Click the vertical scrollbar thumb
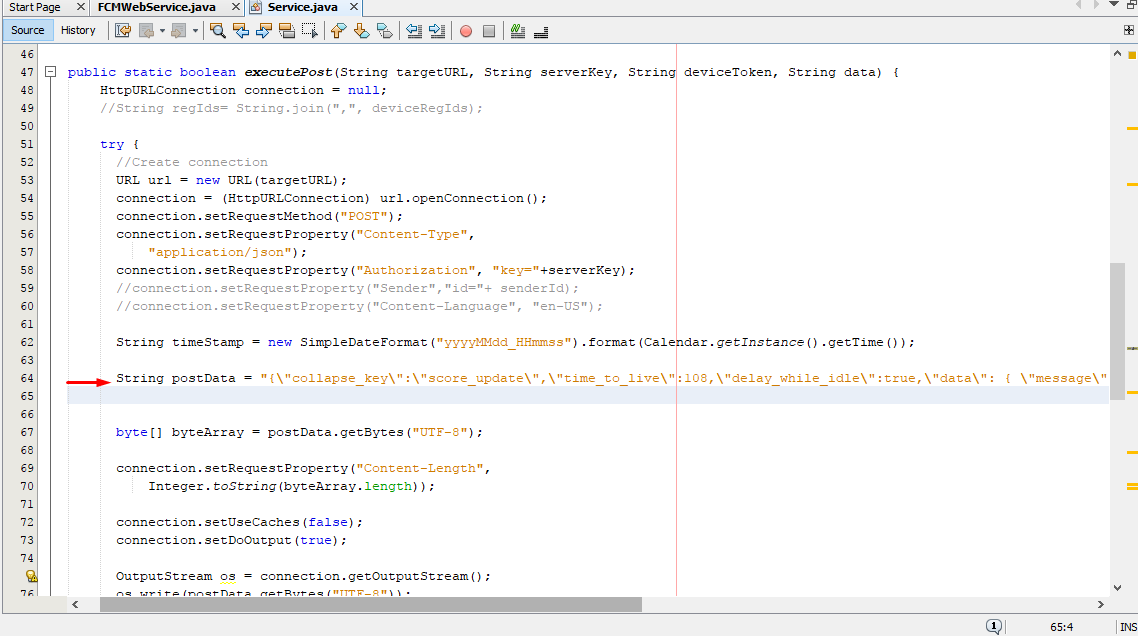Viewport: 1138px width, 636px height. 1117,330
